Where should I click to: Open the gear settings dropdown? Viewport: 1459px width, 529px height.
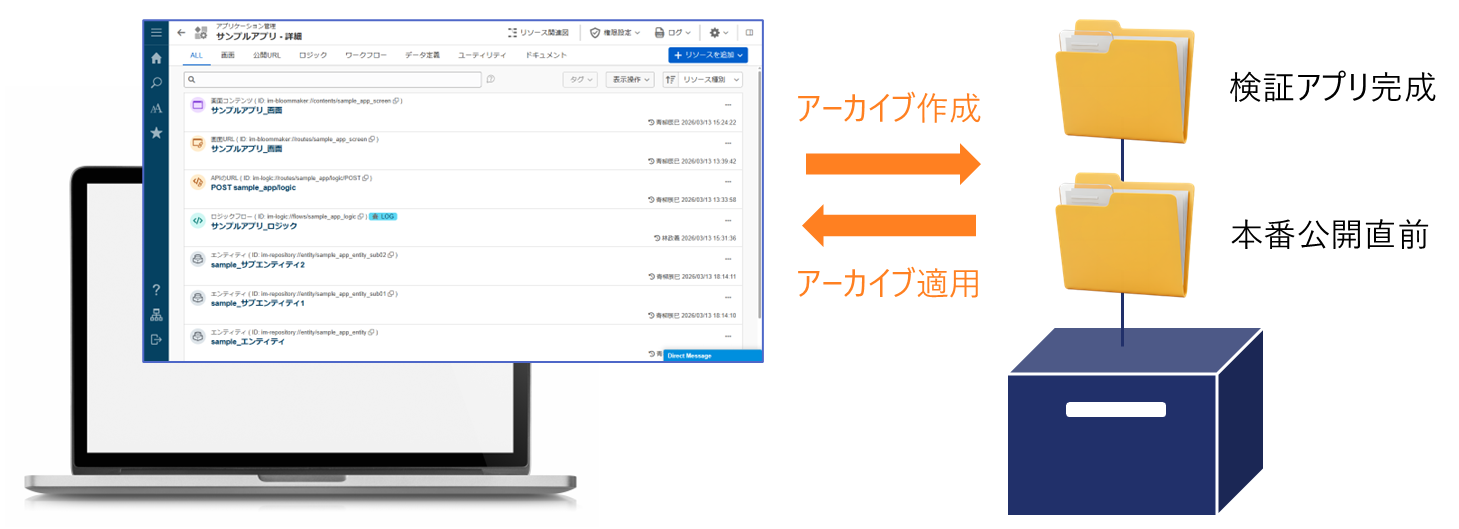(718, 33)
